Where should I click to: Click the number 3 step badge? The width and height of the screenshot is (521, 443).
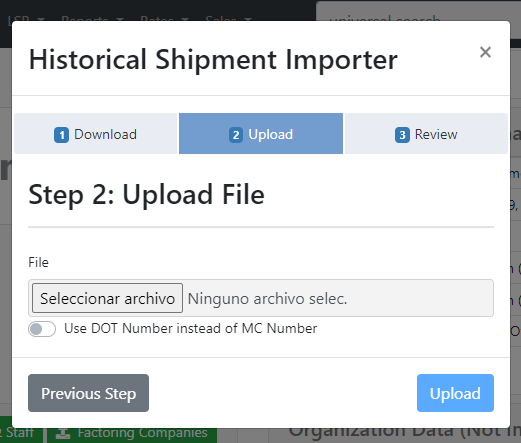pos(402,135)
